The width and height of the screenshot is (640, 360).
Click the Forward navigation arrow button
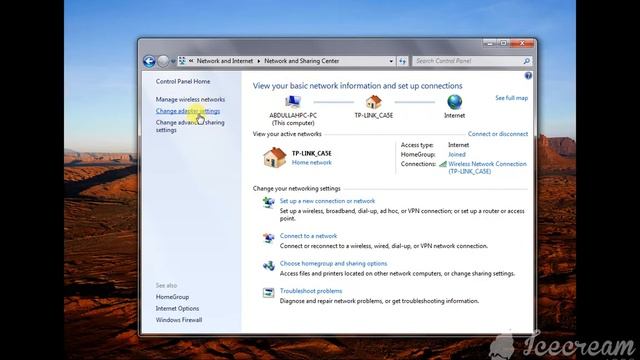[163, 61]
